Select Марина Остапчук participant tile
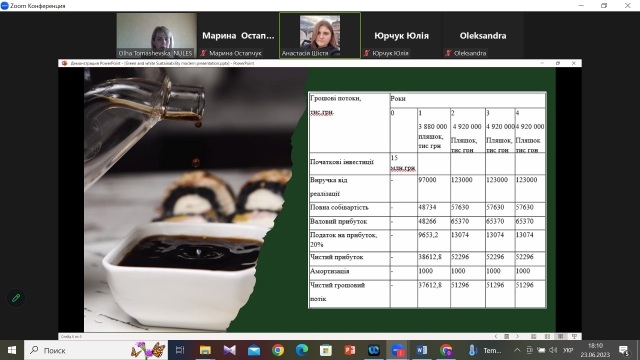Viewport: 640px width, 360px height. coord(238,35)
